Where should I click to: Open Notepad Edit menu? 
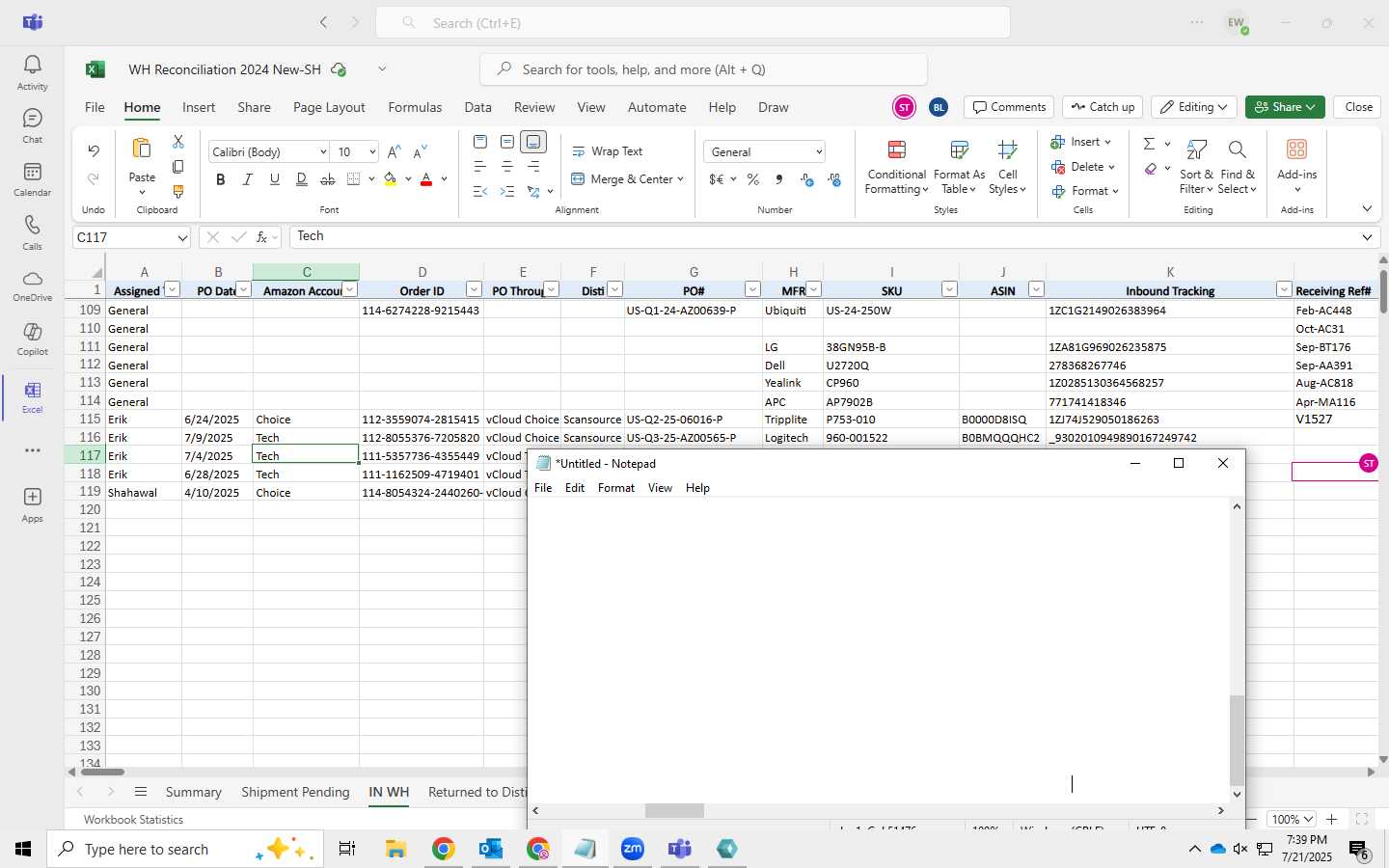tap(575, 488)
